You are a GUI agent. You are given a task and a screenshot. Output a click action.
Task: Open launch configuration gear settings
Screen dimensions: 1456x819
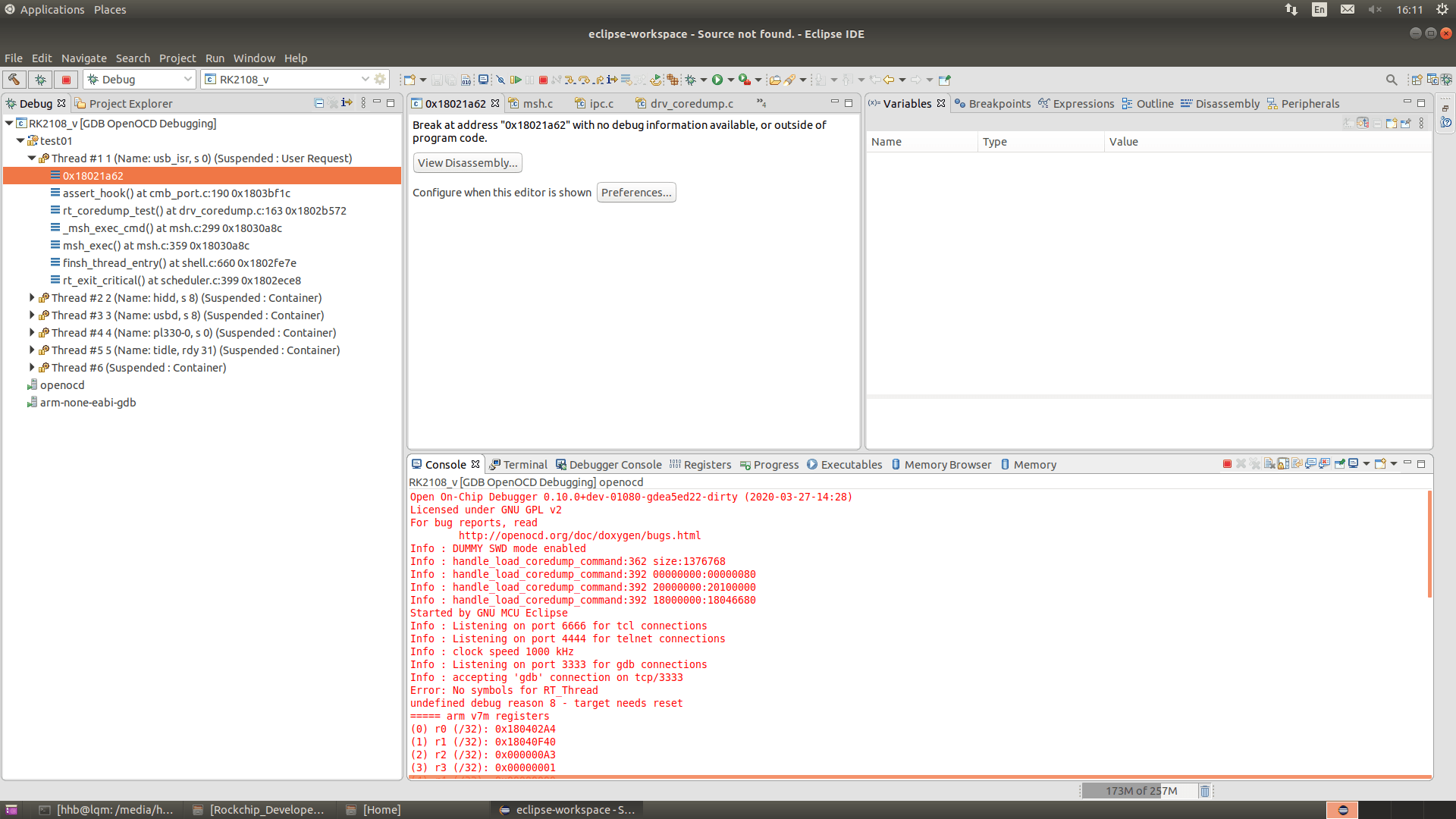380,79
